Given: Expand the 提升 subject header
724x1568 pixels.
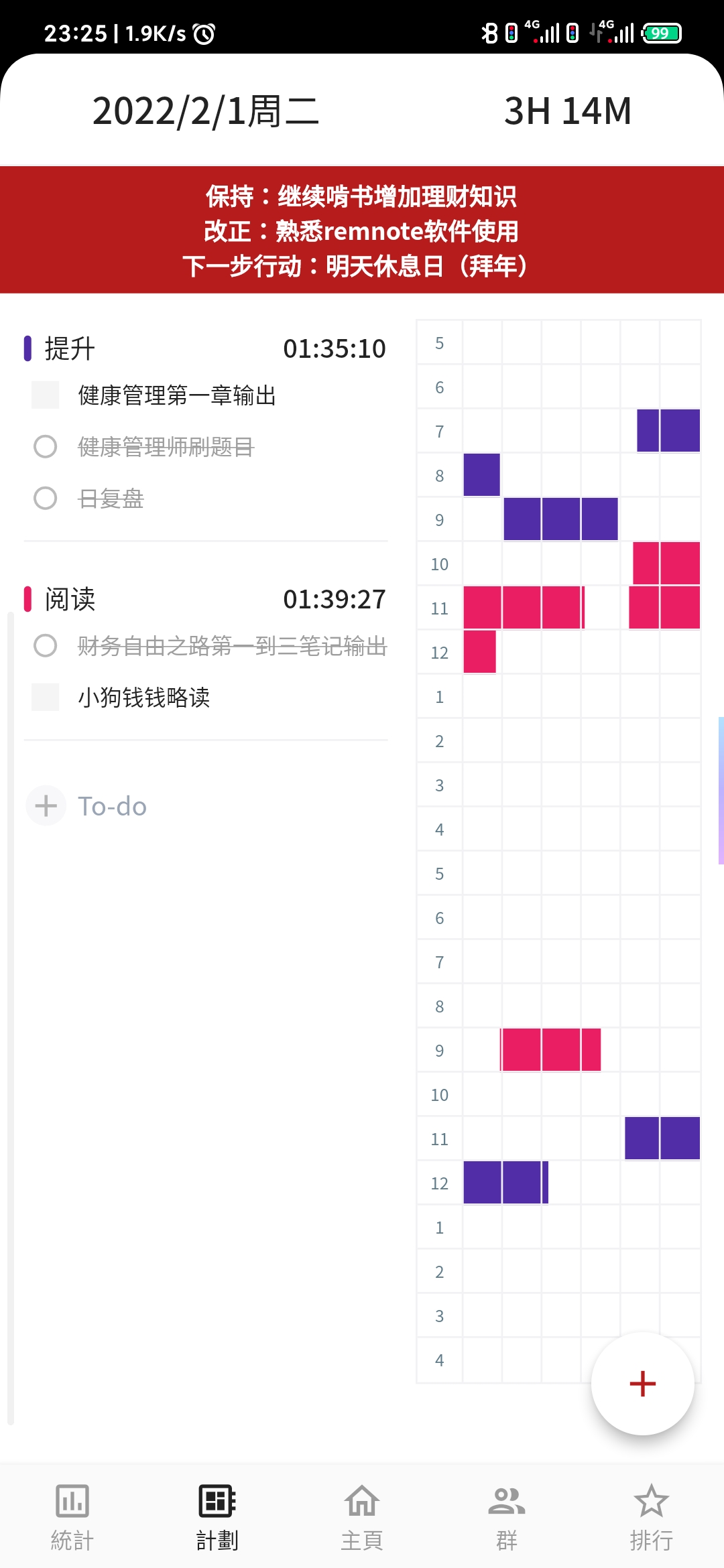Looking at the screenshot, I should (70, 348).
